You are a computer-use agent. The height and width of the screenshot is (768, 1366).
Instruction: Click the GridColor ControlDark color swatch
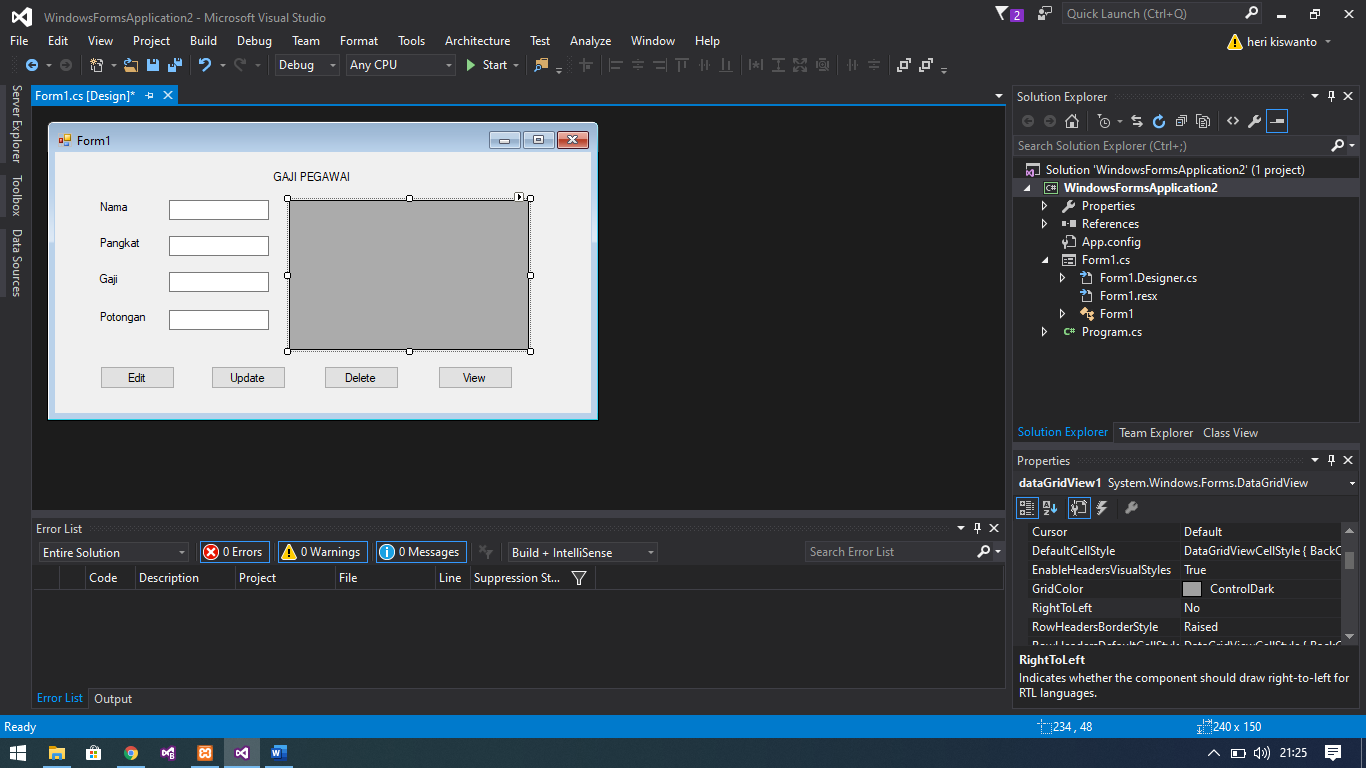click(1193, 589)
